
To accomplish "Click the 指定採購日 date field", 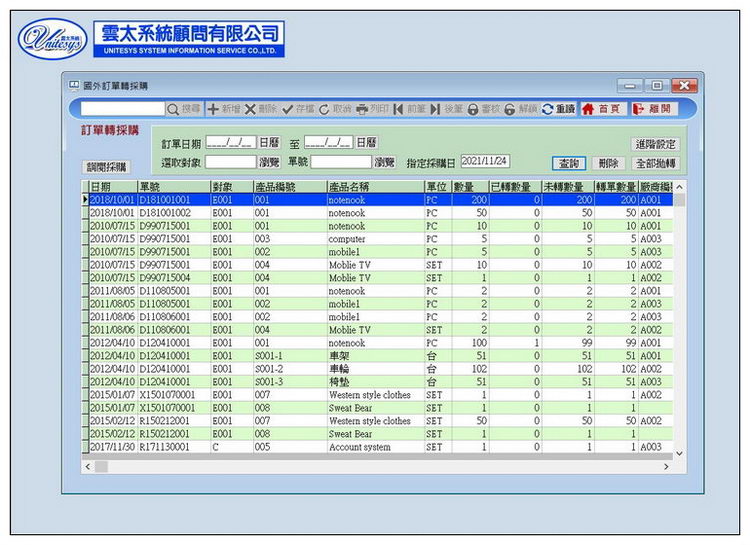I will coord(485,161).
